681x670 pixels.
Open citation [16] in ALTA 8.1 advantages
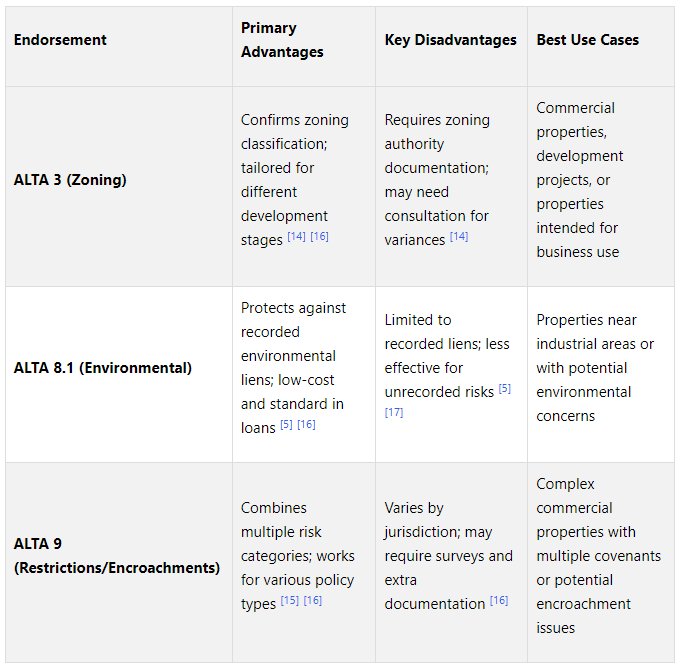point(306,424)
